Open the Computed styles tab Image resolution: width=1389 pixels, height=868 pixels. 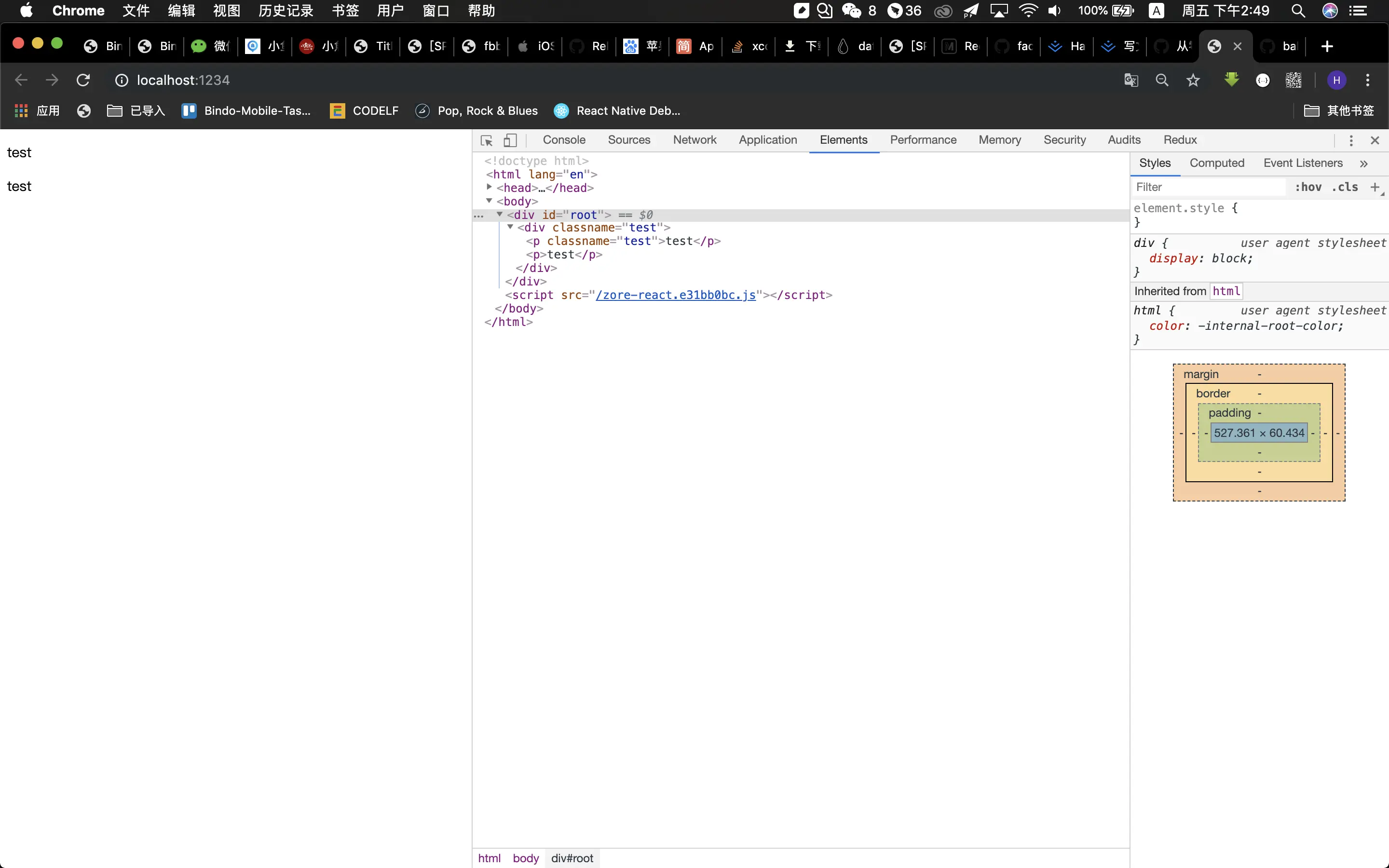[1216, 163]
